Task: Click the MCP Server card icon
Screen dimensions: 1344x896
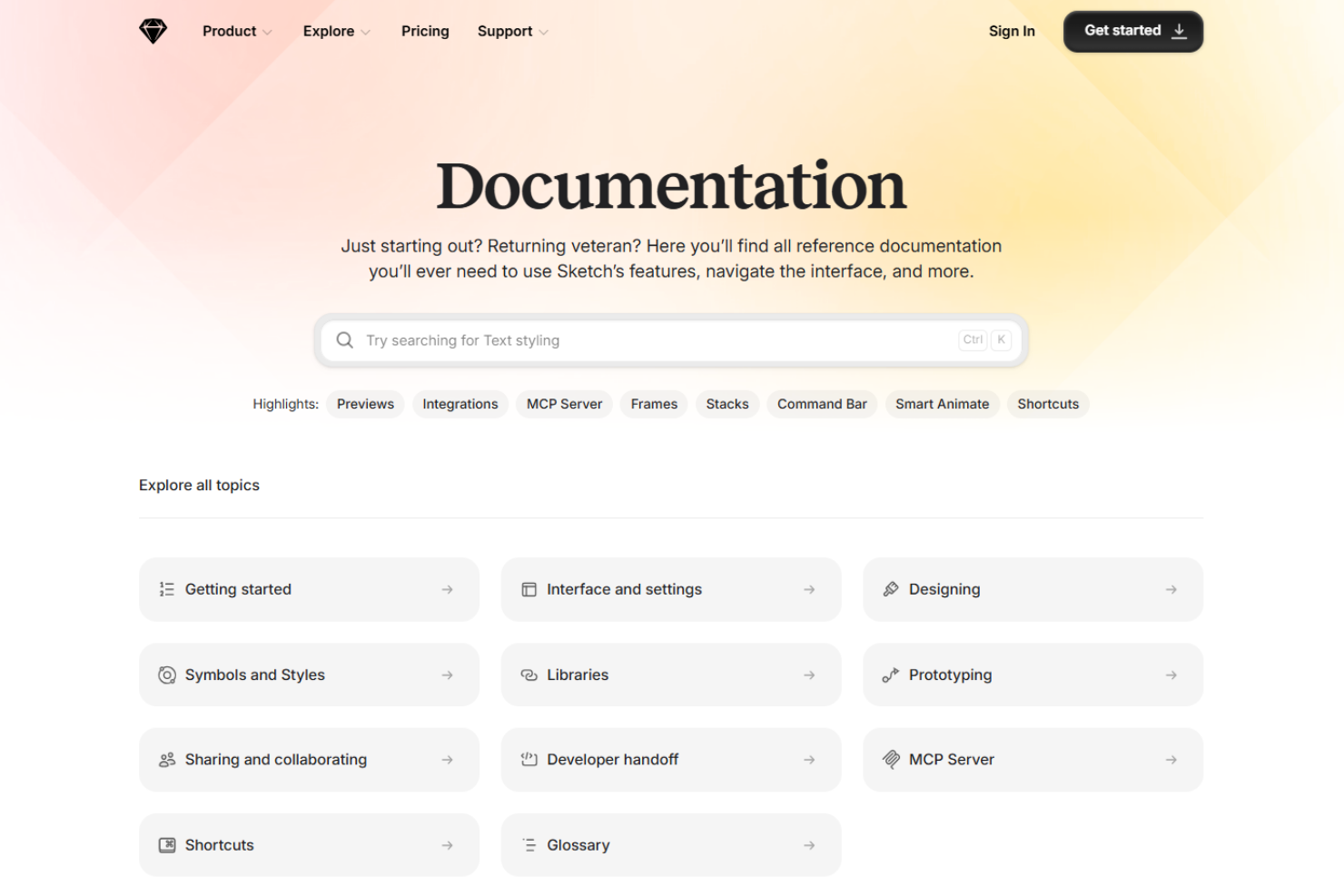Action: tap(891, 760)
